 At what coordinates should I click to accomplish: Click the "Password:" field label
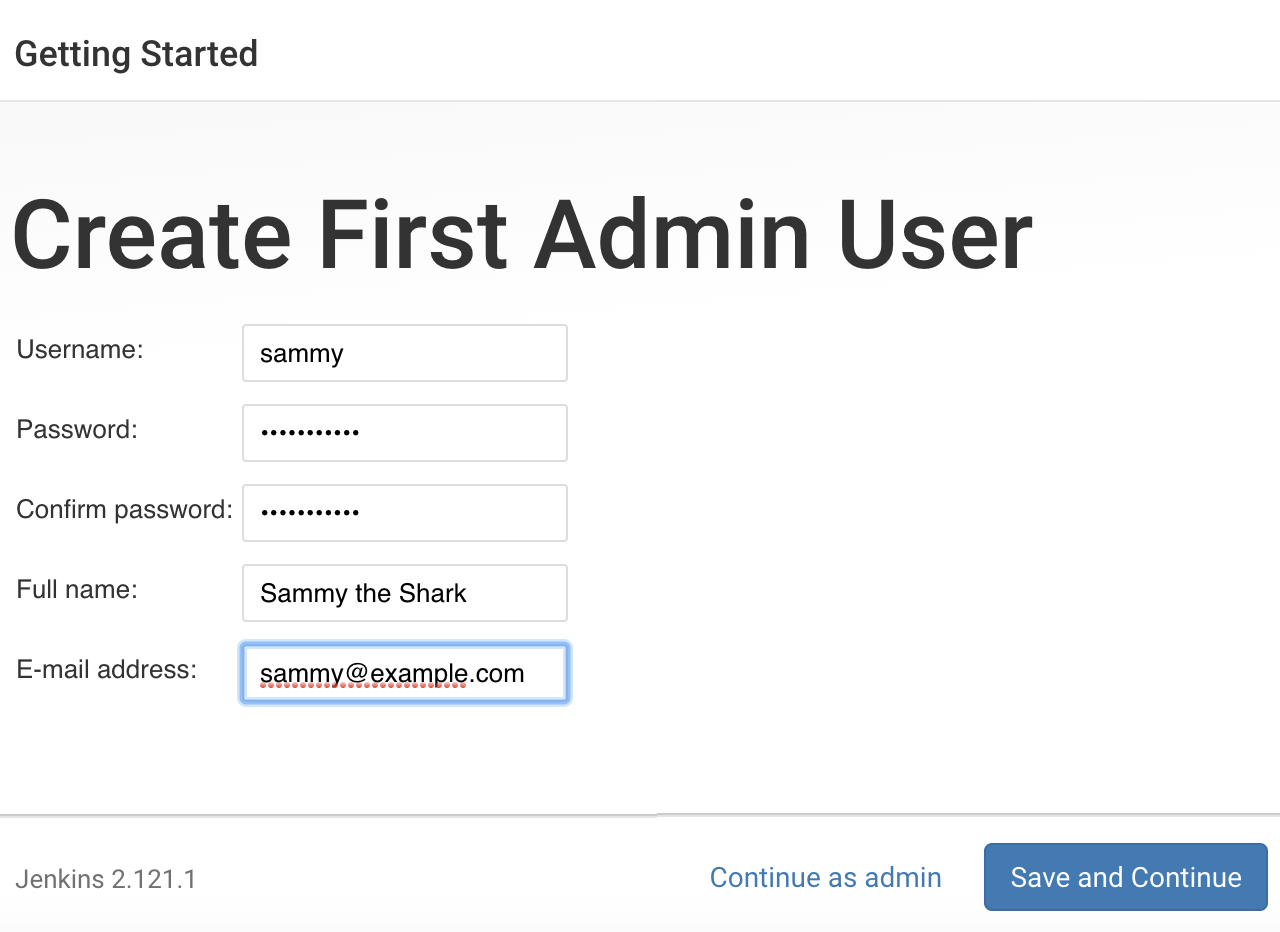(77, 429)
